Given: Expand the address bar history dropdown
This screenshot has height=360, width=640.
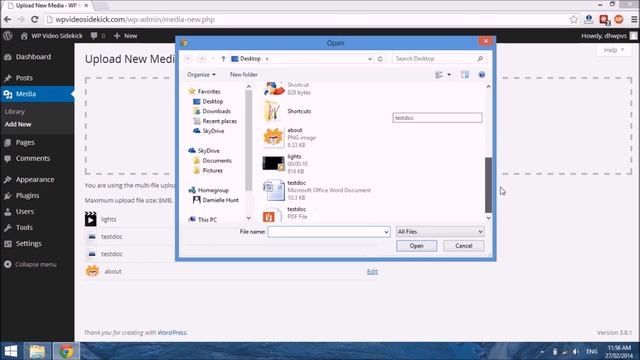Looking at the screenshot, I should 369,59.
